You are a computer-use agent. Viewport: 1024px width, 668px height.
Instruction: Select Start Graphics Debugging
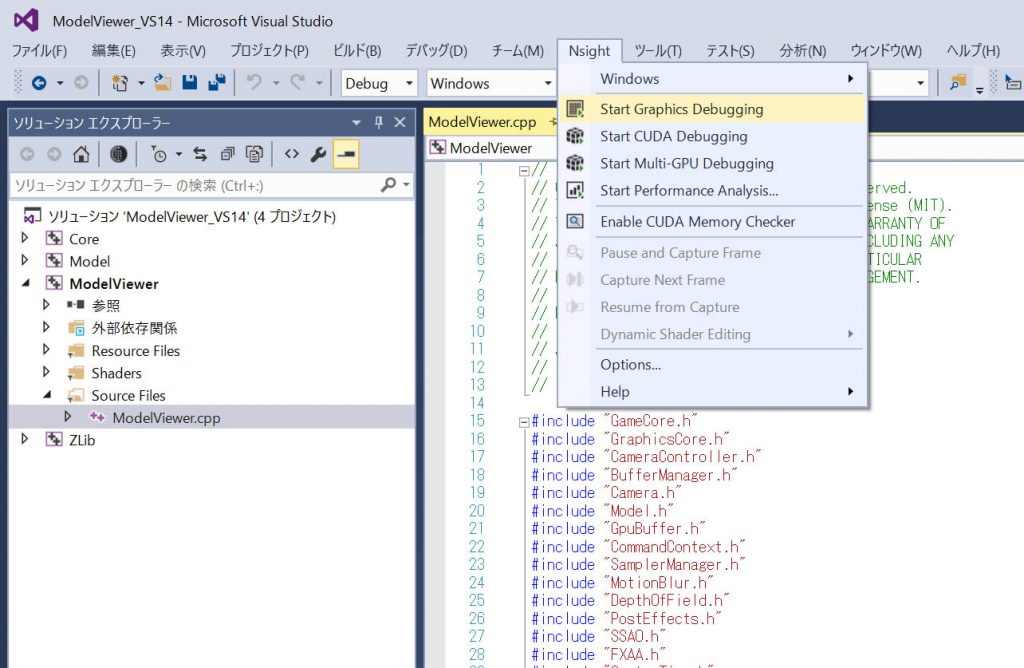[x=712, y=109]
